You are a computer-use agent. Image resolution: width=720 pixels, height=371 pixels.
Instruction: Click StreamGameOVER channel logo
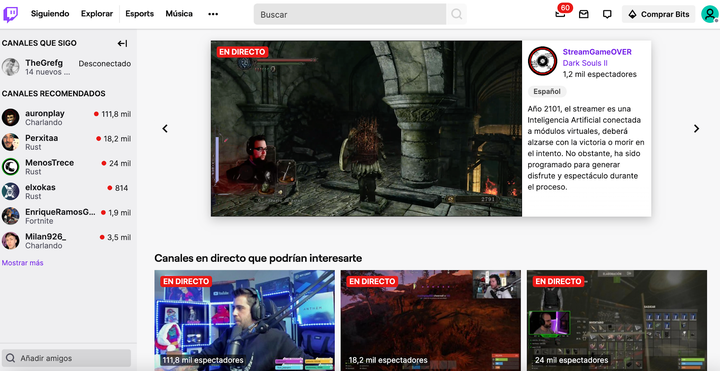[542, 61]
